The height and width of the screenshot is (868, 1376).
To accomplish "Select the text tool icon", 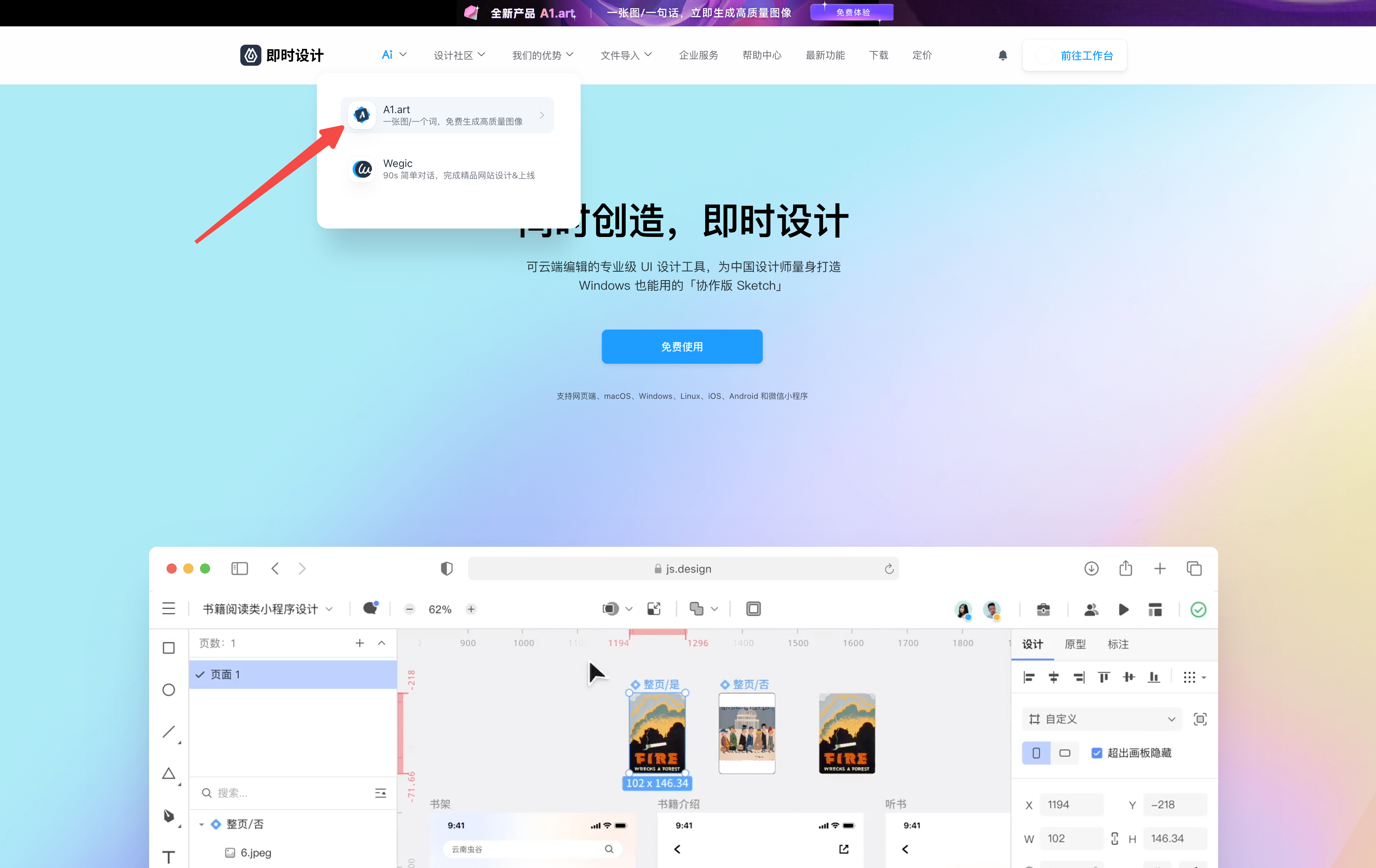I will pos(169,857).
